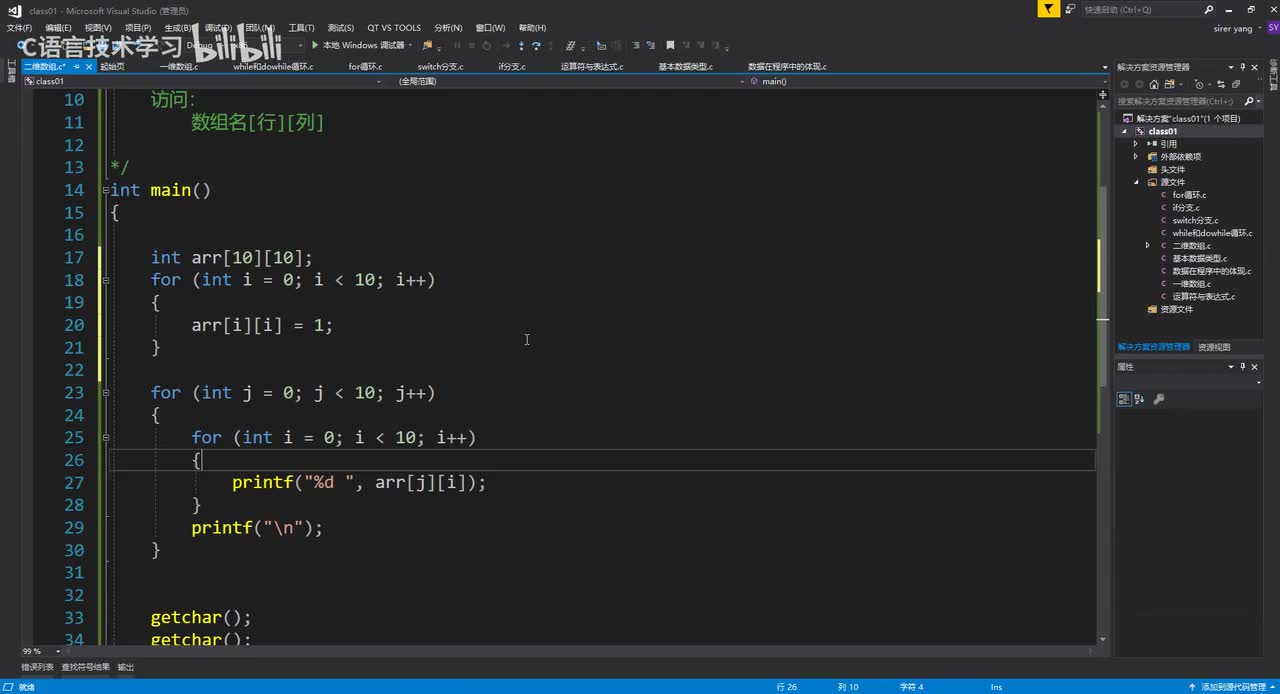Close the 二维数组.c tab

88,67
